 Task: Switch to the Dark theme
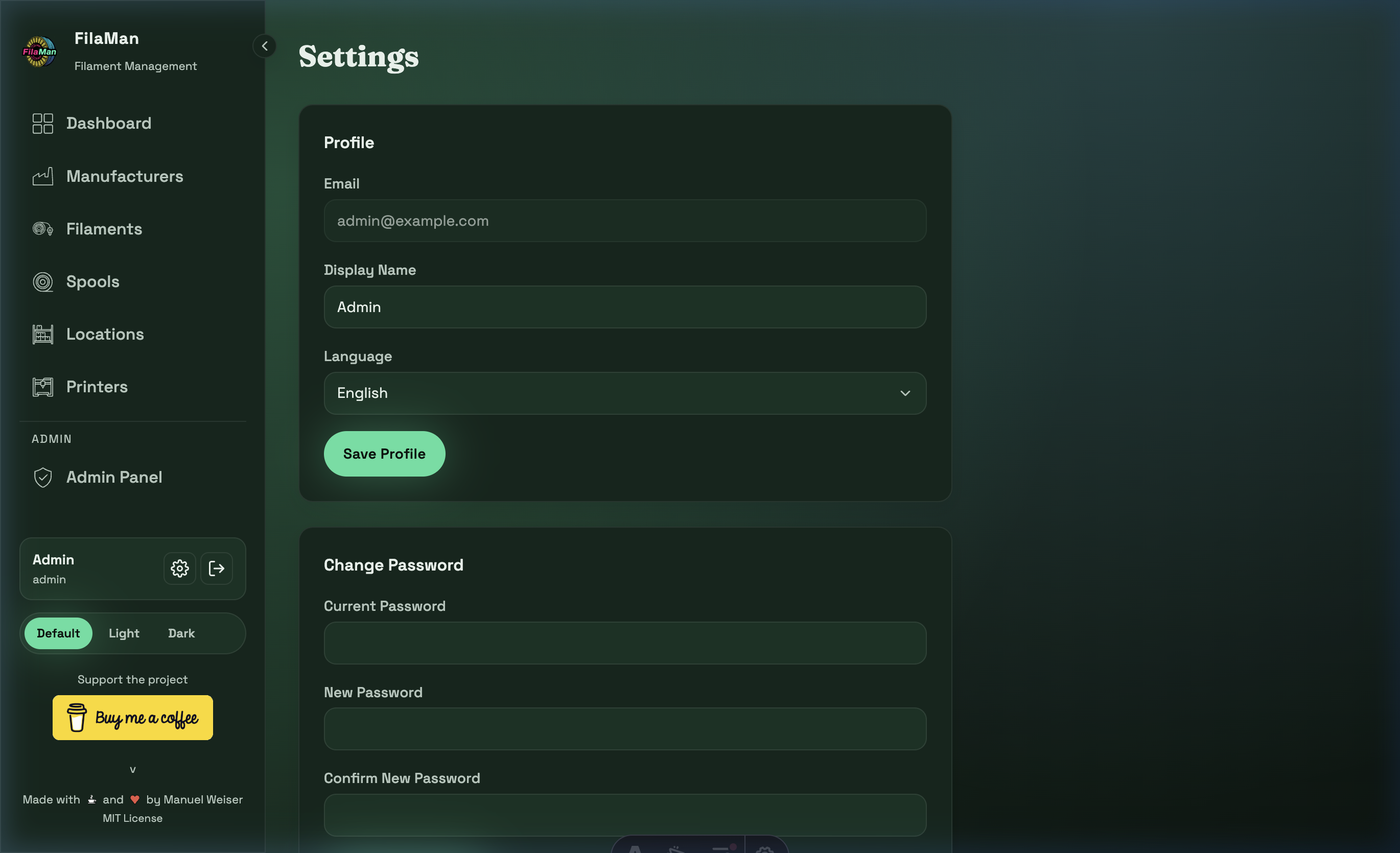coord(181,633)
